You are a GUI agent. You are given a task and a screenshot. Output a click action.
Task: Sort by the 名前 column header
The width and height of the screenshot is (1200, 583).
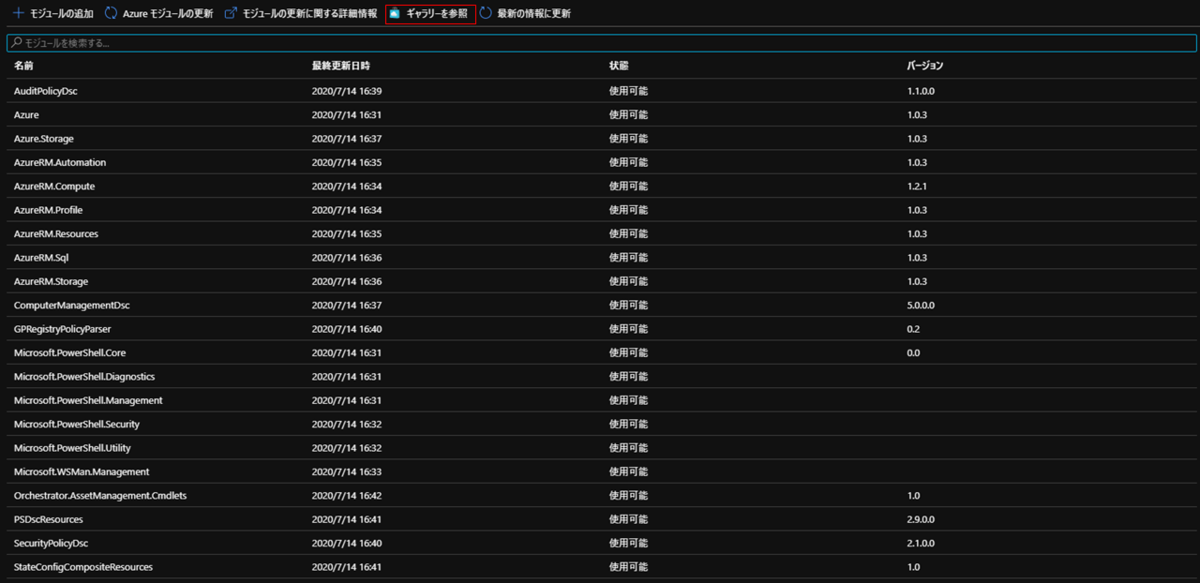(24, 65)
